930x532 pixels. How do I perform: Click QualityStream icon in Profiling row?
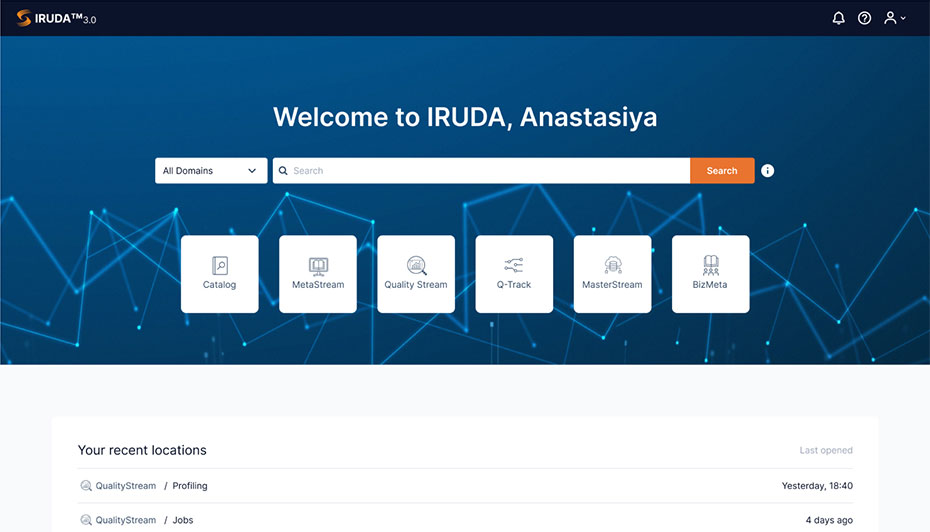pos(86,486)
